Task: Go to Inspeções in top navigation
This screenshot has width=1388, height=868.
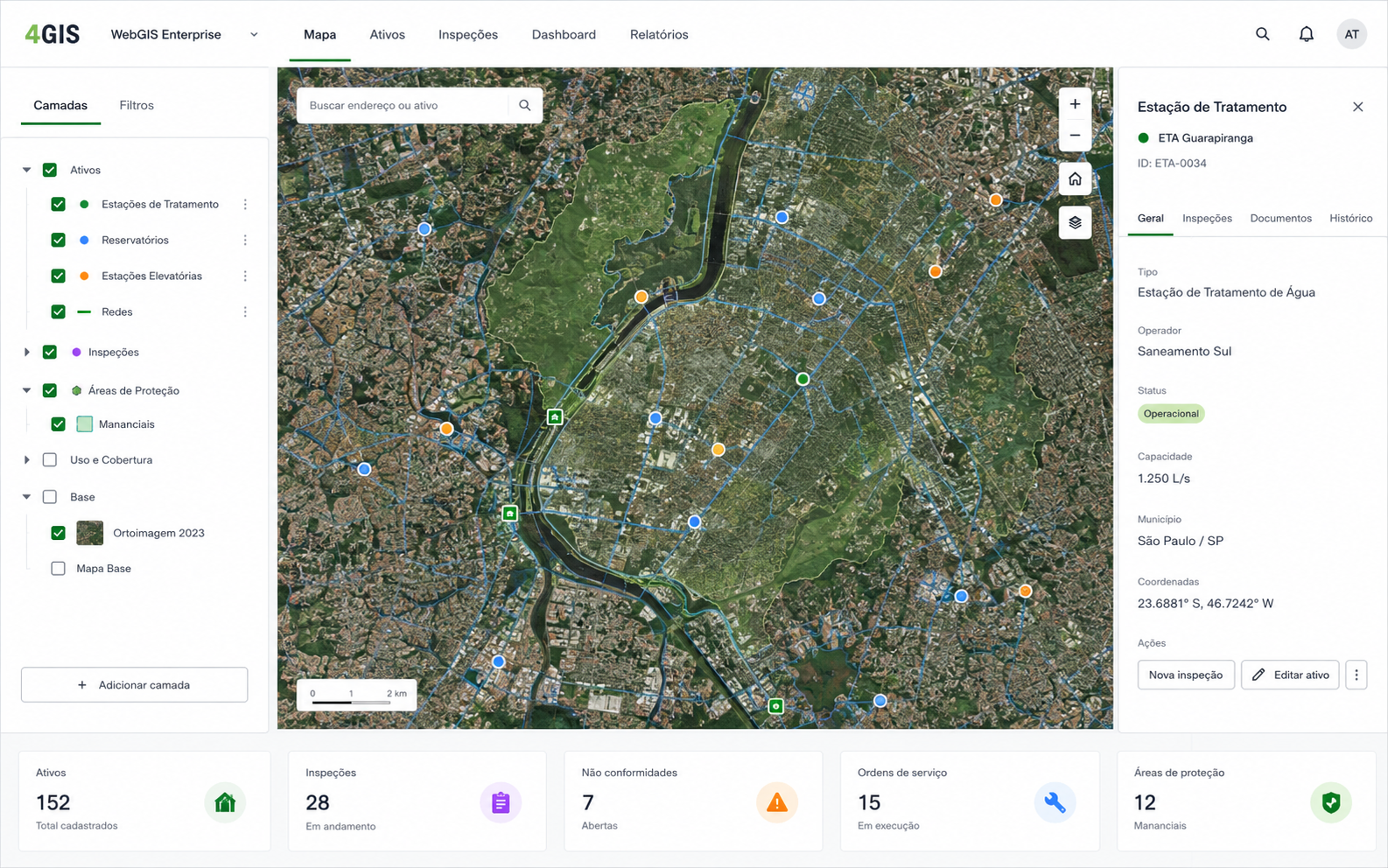Action: 468,34
